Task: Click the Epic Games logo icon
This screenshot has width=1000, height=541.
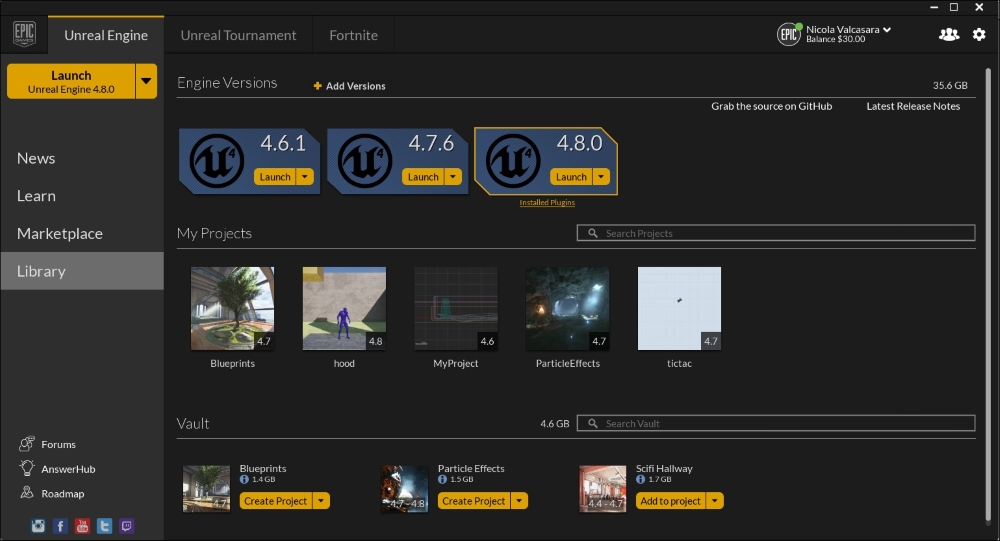Action: pos(24,34)
